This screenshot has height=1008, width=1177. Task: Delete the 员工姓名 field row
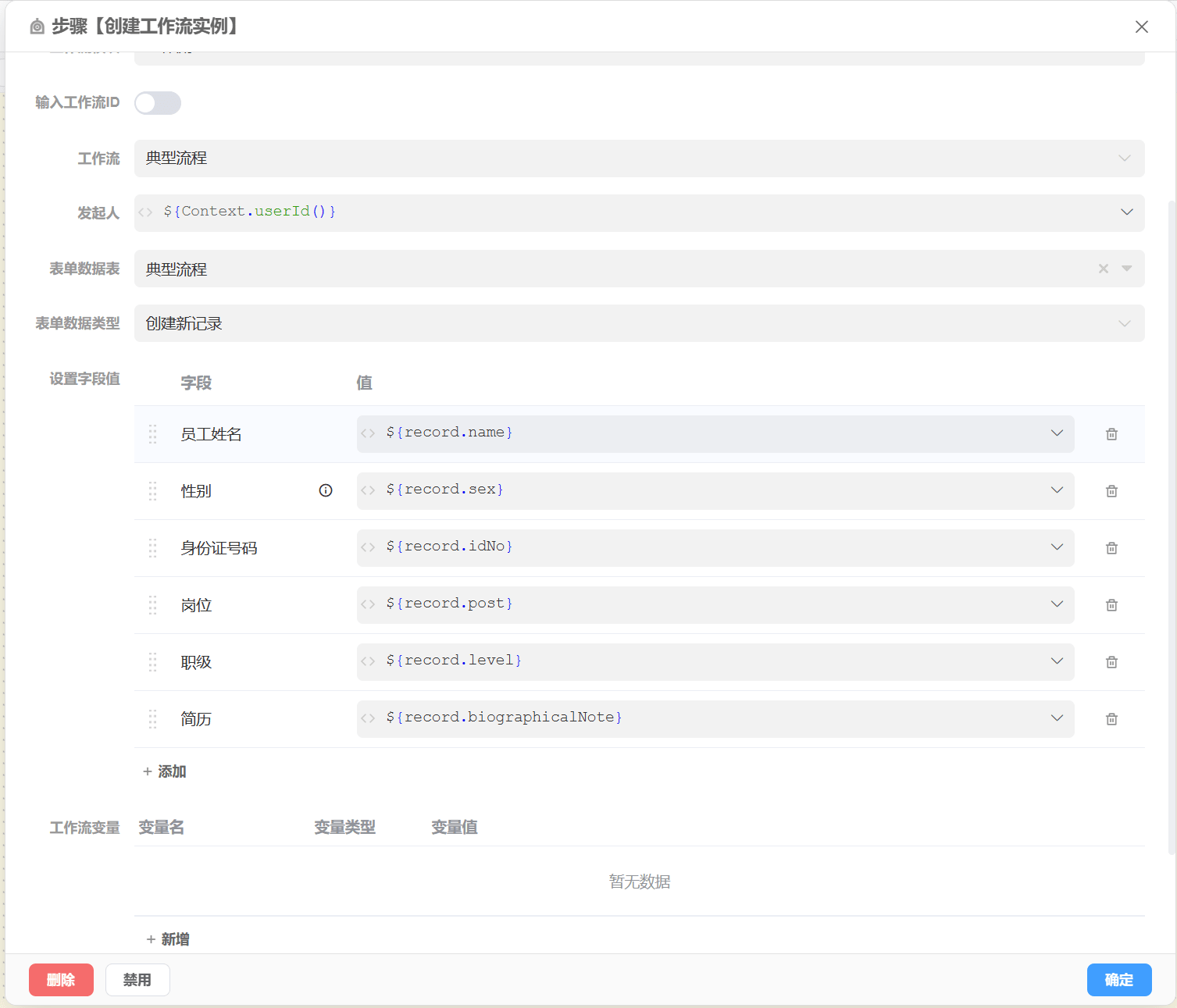(1111, 434)
